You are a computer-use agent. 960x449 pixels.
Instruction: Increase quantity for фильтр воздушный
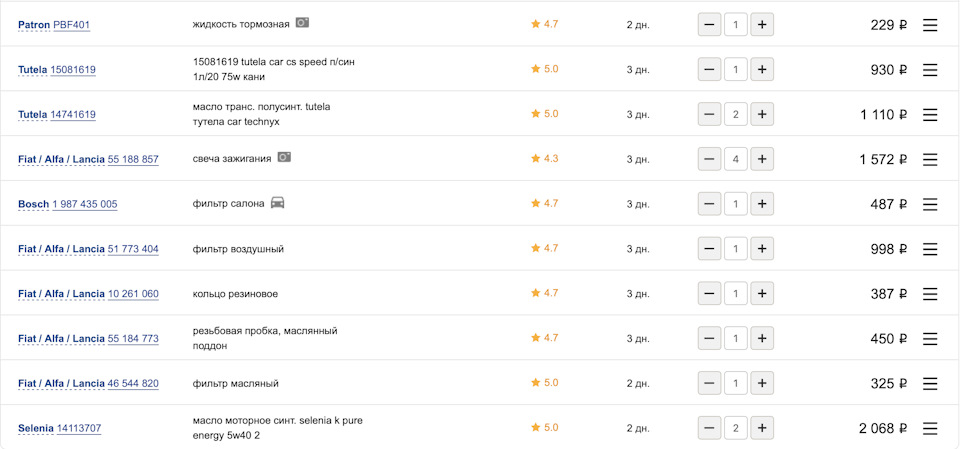pos(762,249)
